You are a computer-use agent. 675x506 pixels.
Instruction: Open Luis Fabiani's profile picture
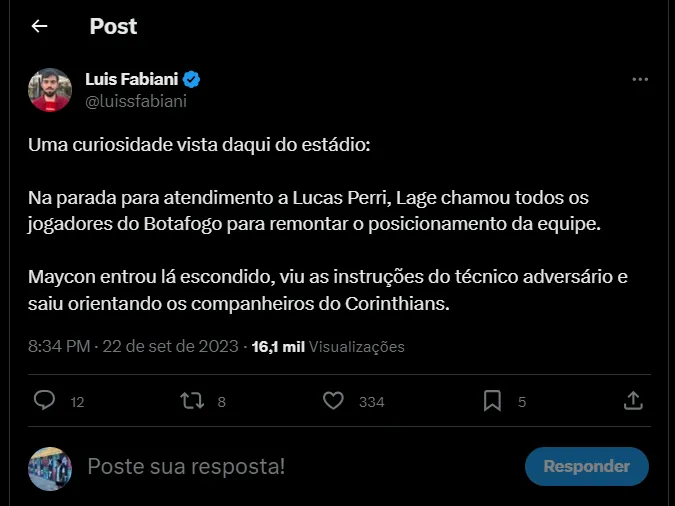49,90
